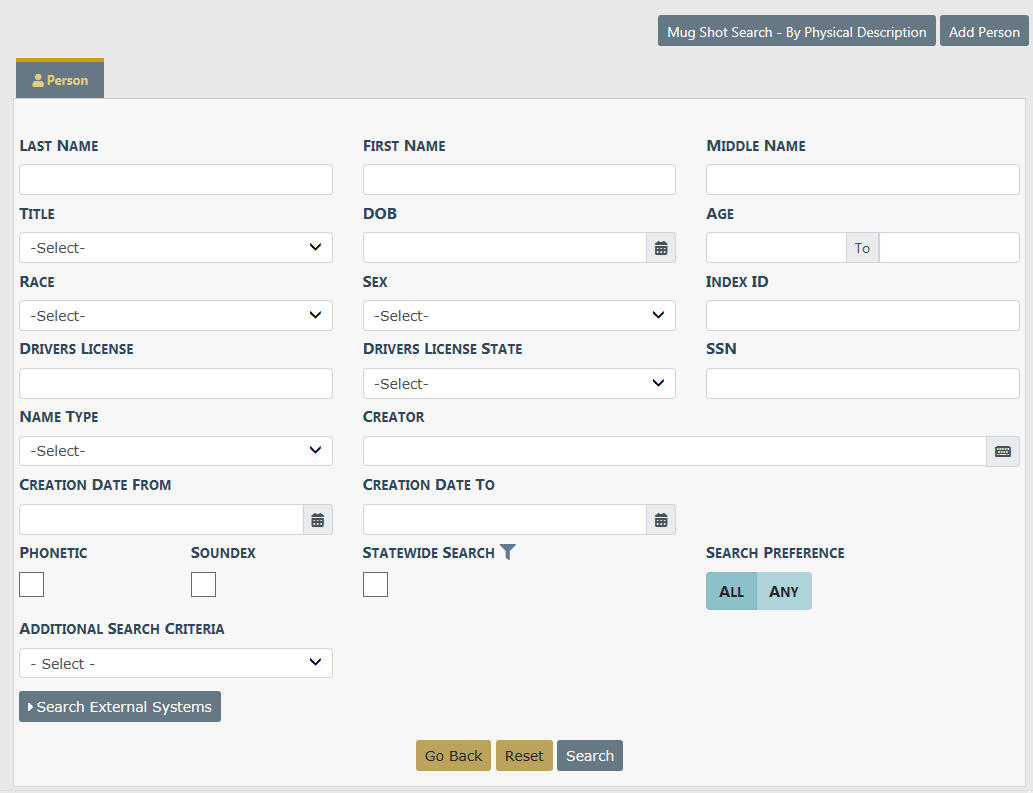The height and width of the screenshot is (793, 1033).
Task: Open the Title dropdown
Action: click(176, 248)
